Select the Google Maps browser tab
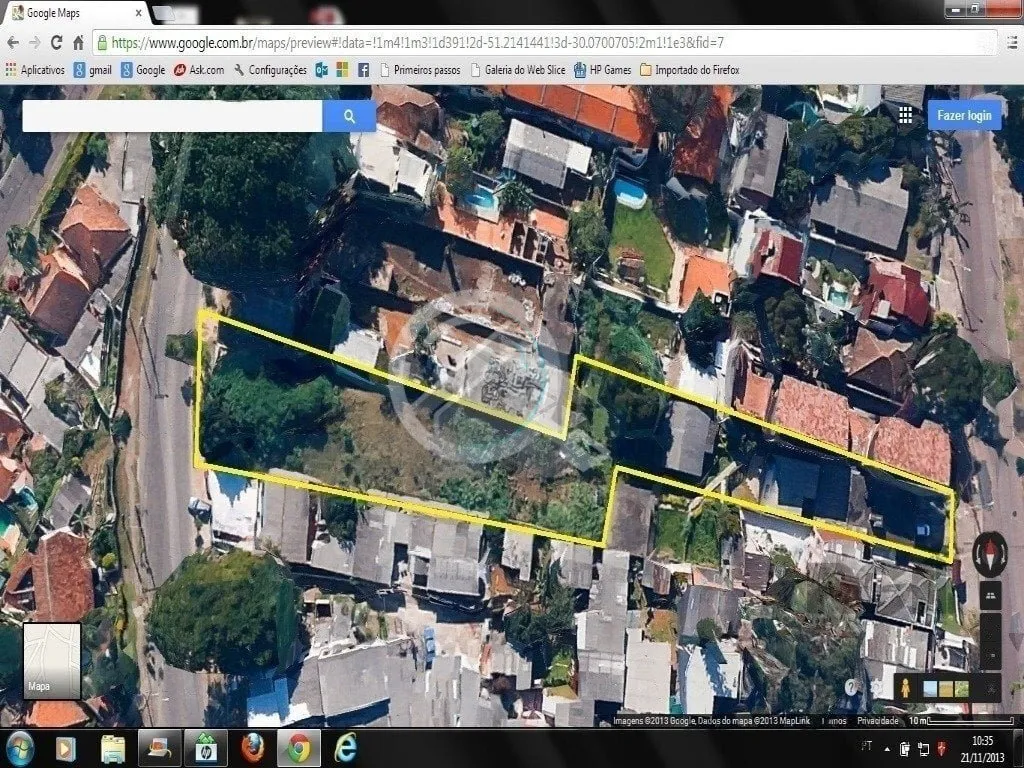 coord(75,13)
